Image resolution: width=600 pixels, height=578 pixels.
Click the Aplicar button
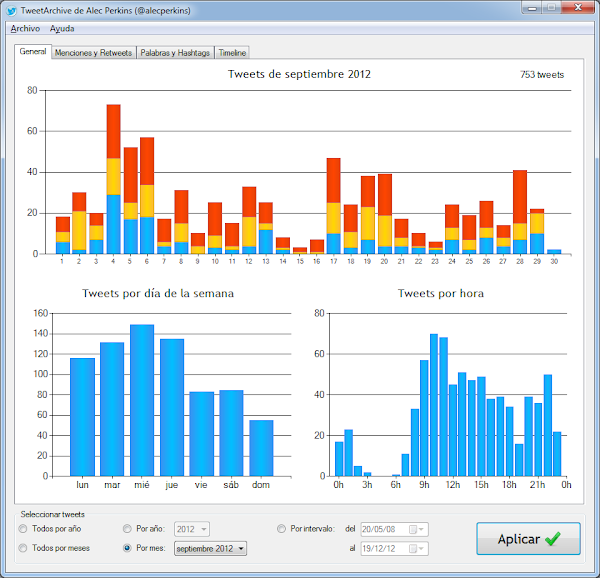(x=528, y=539)
